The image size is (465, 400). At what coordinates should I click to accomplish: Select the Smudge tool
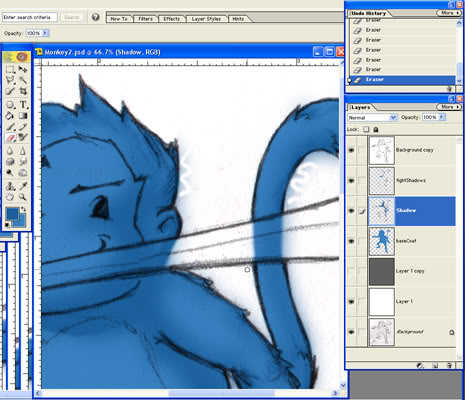tap(23, 162)
